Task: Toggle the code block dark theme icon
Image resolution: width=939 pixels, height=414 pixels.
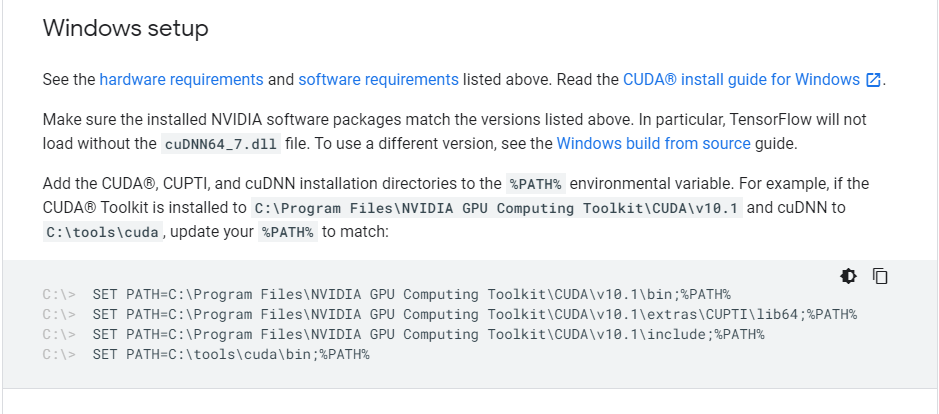Action: 848,276
